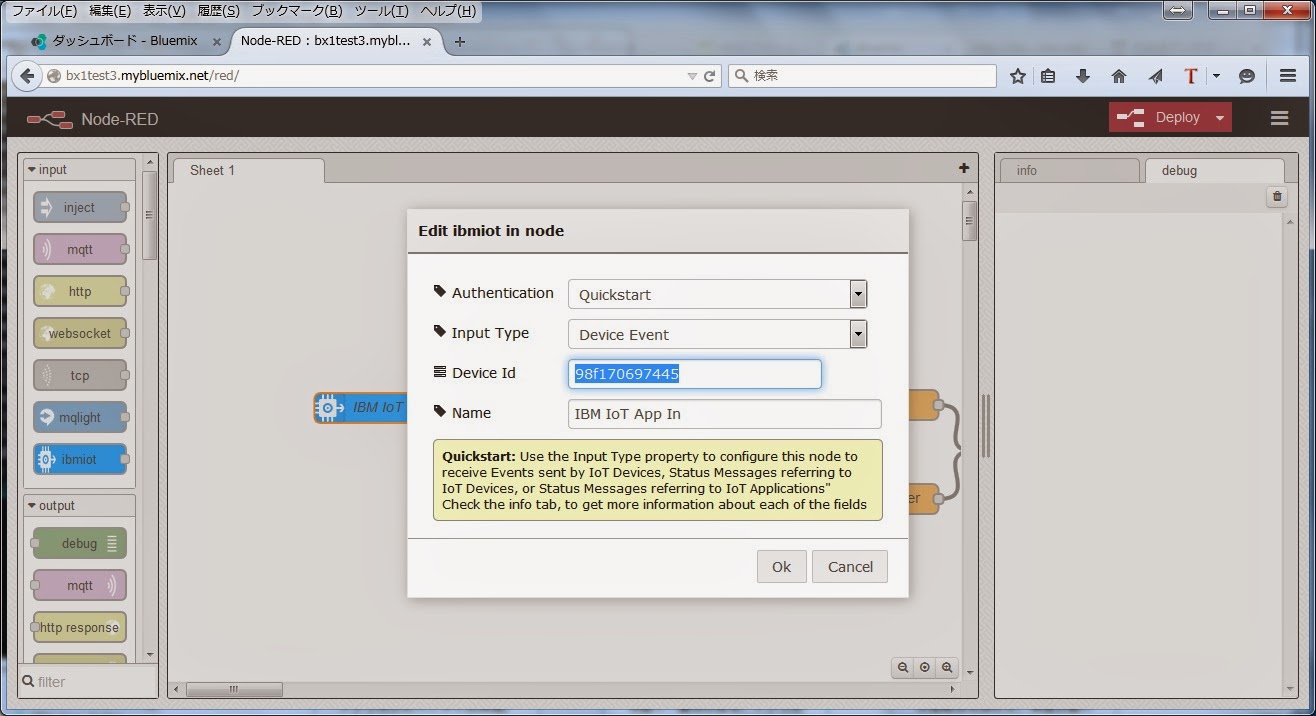Open the ブックマーク menu
1316x716 pixels.
(296, 11)
